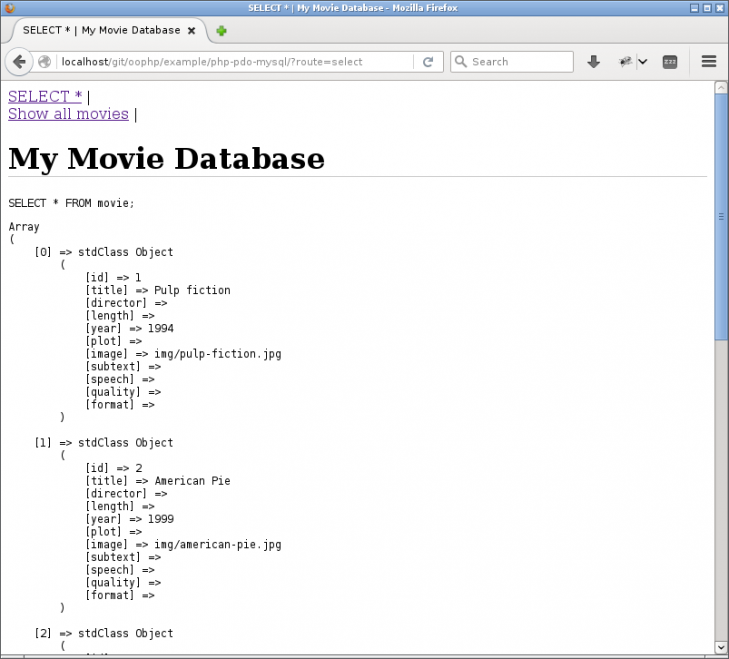Viewport: 729px width, 659px height.
Task: Click the zzz extension icon
Action: [x=669, y=61]
